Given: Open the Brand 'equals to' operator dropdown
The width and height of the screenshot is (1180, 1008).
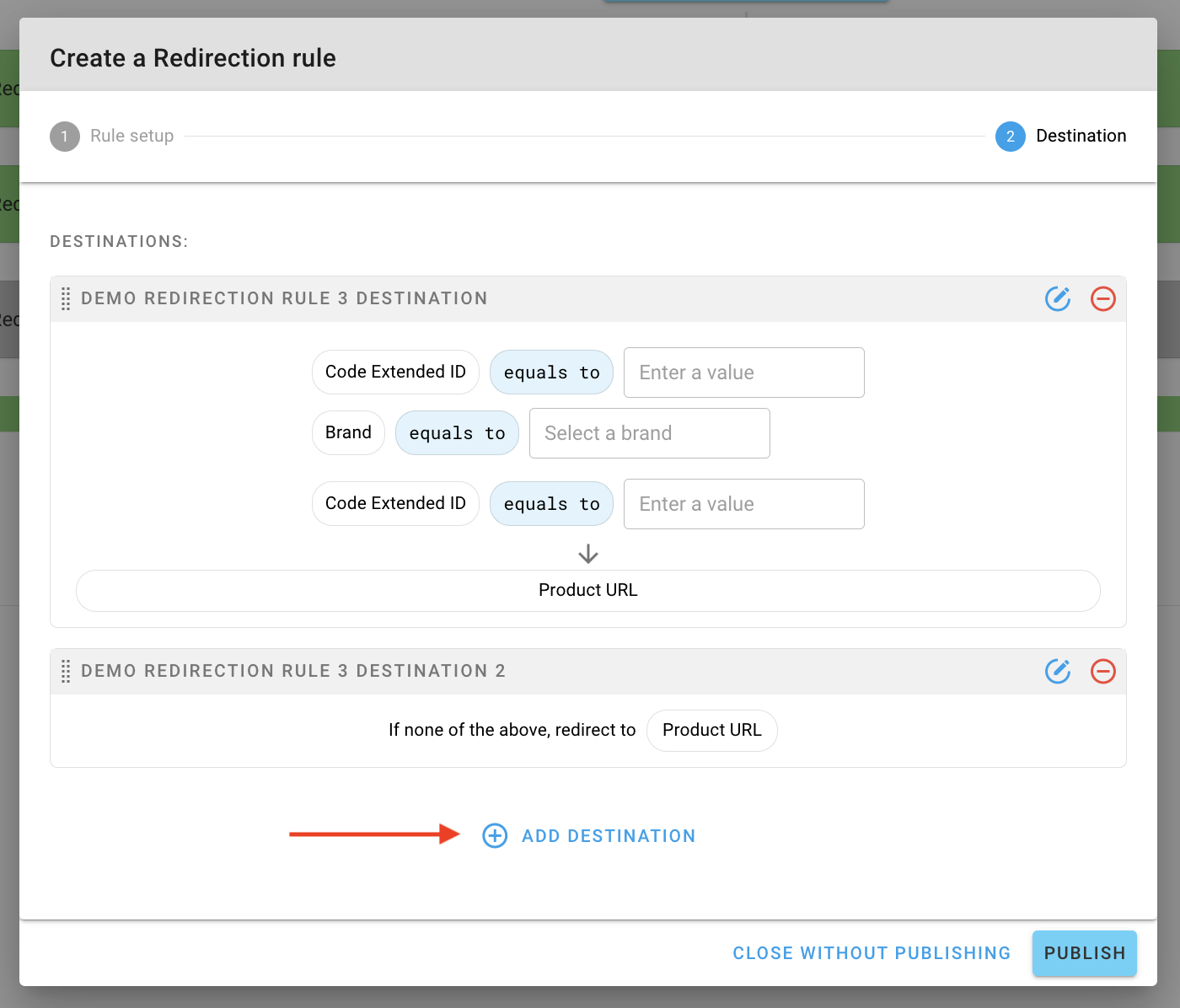Looking at the screenshot, I should pyautogui.click(x=457, y=432).
